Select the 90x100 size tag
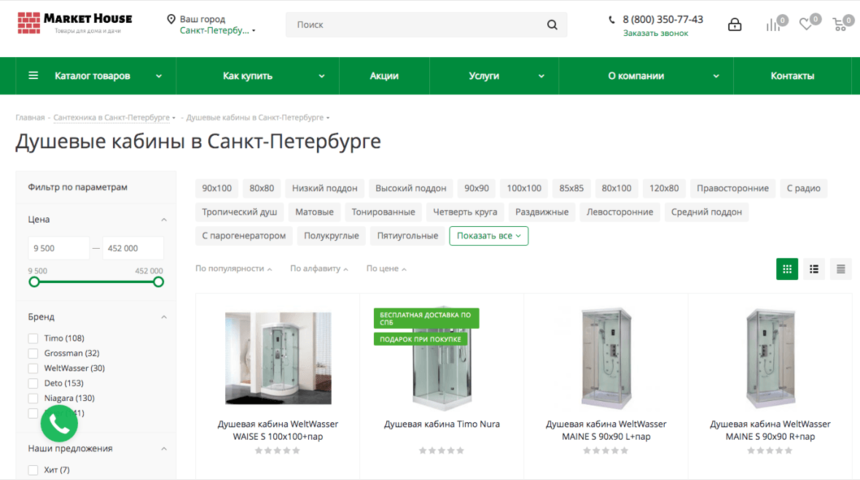860x480 pixels. 217,188
